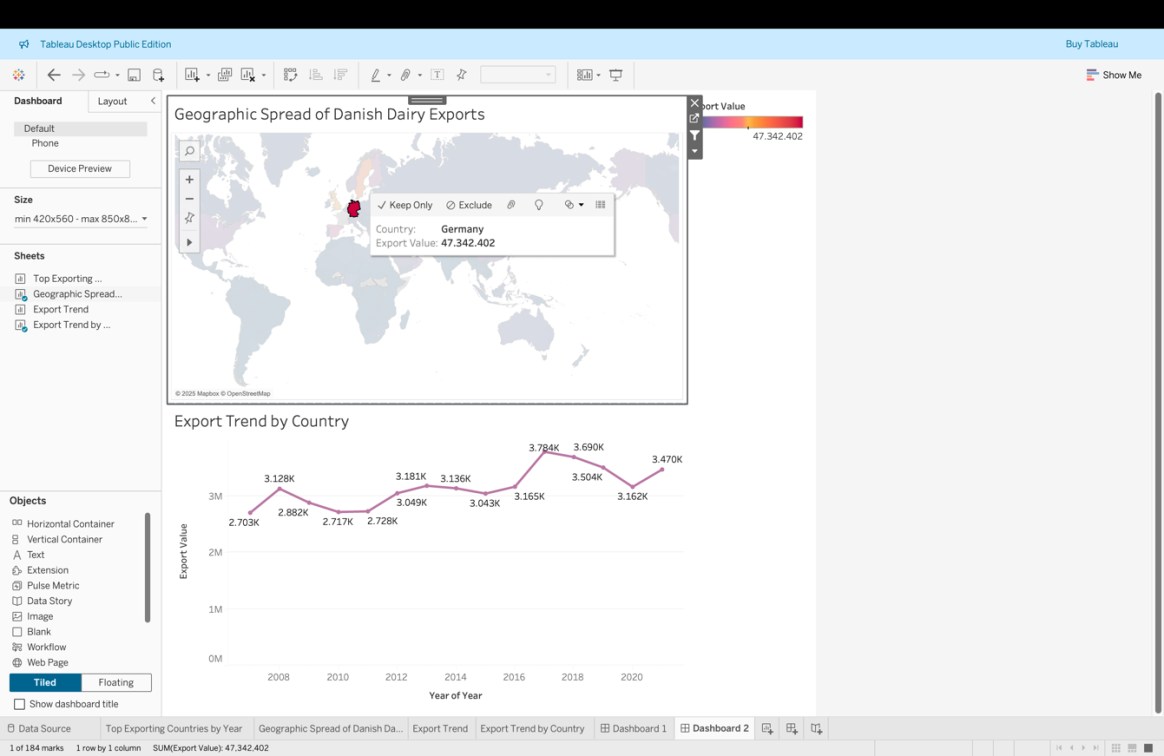1164x756 pixels.
Task: Click the new worksheet chart icon
Action: 192,75
